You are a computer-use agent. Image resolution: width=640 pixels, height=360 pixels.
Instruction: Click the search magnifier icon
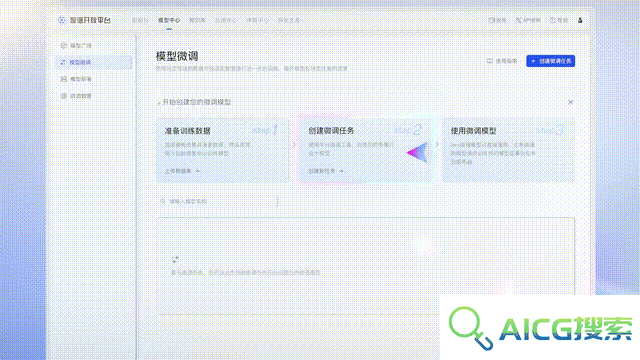(163, 201)
